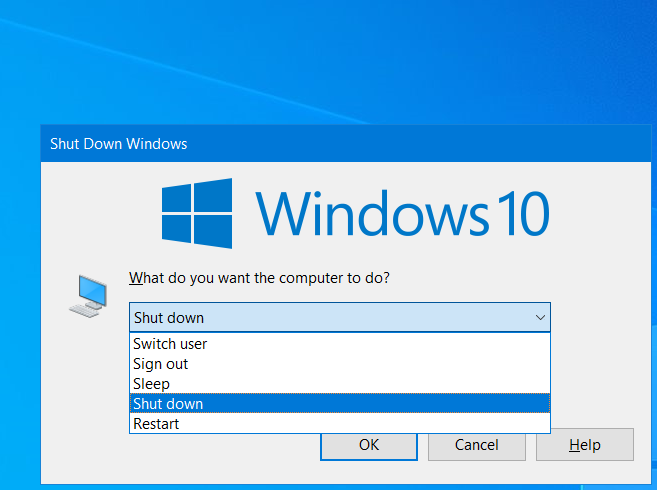The width and height of the screenshot is (657, 490).
Task: Click the OK button
Action: pyautogui.click(x=369, y=445)
